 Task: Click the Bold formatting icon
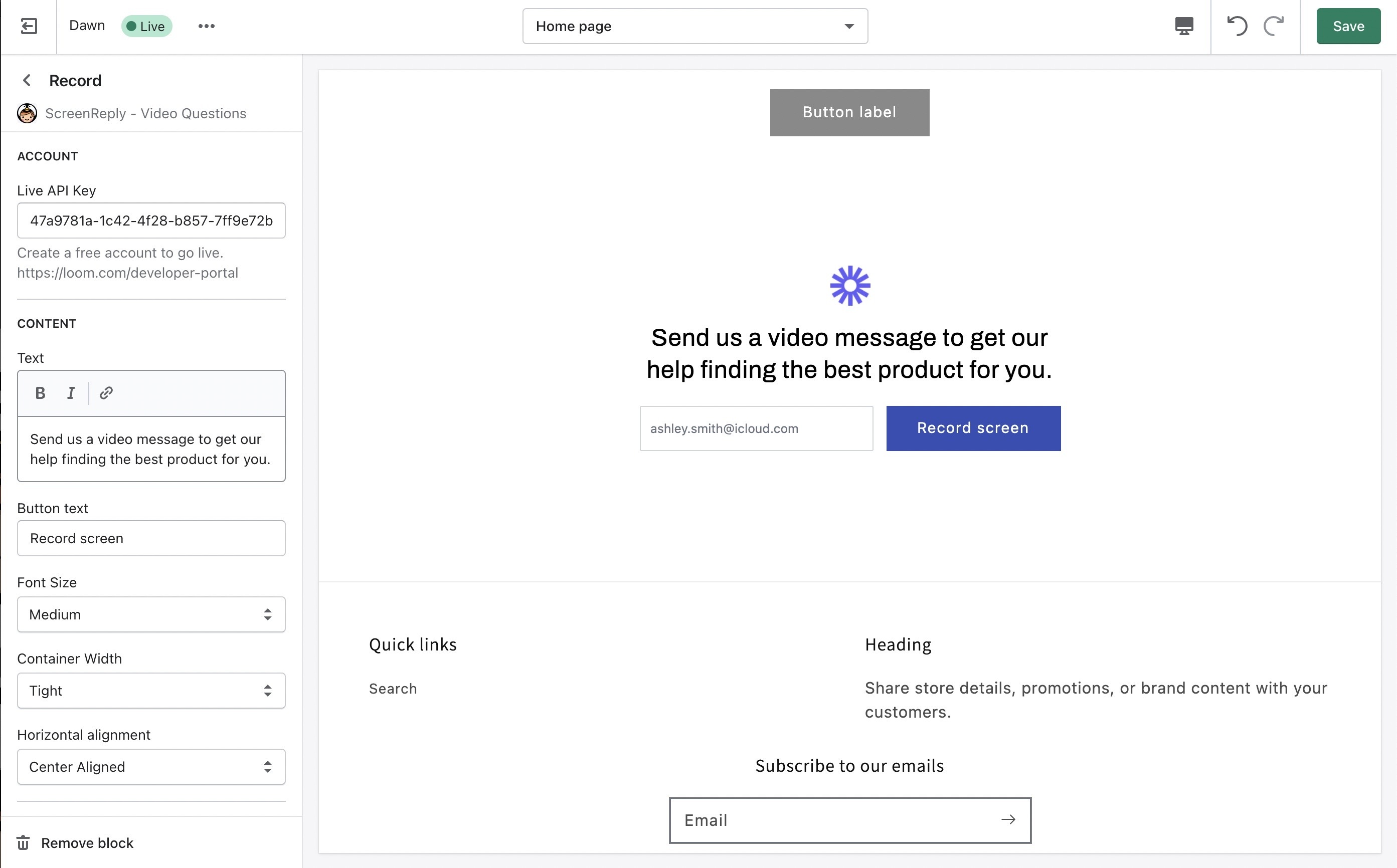pos(40,393)
